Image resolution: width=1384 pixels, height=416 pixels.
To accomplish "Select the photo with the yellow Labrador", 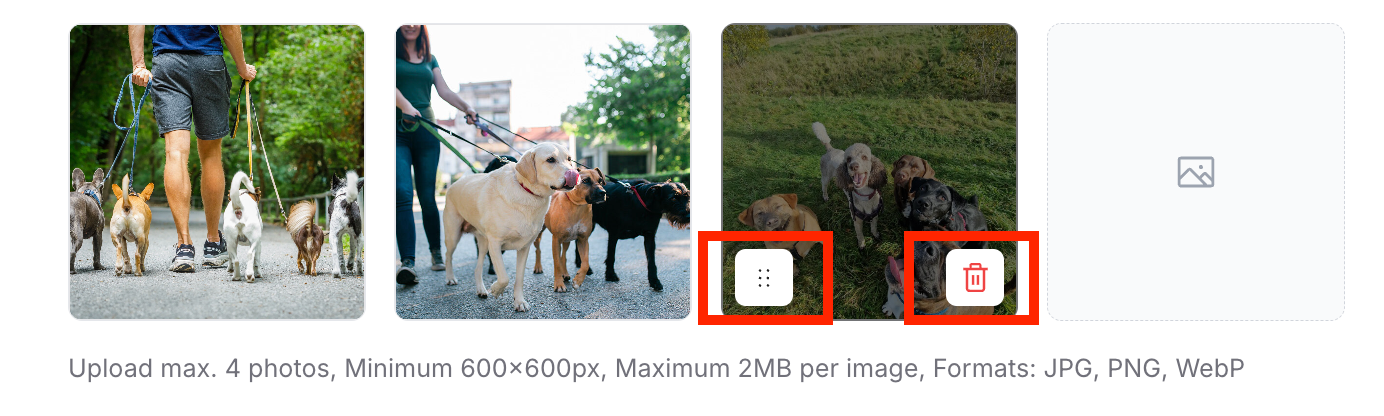I will coord(543,172).
